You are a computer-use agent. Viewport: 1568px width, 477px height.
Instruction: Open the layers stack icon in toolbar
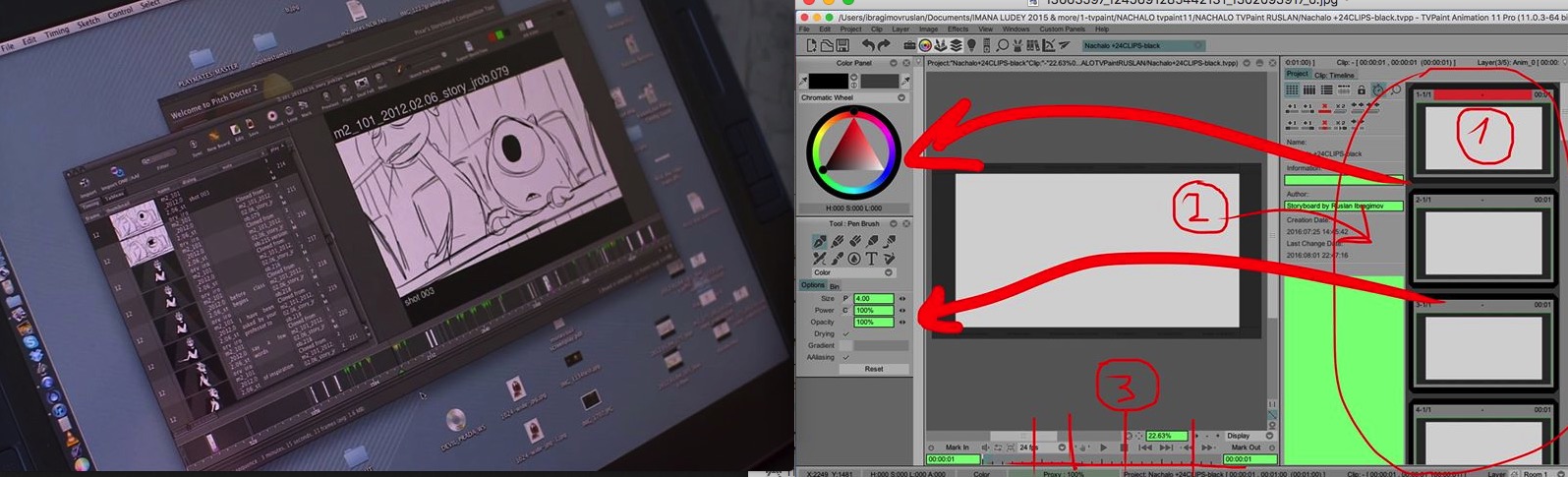(x=957, y=45)
